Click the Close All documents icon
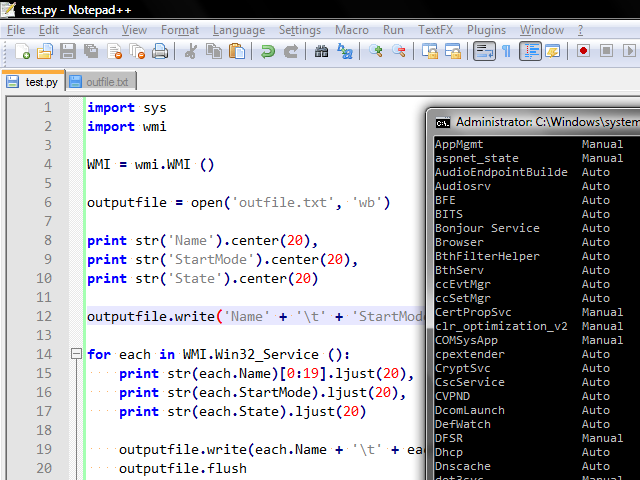 click(137, 51)
